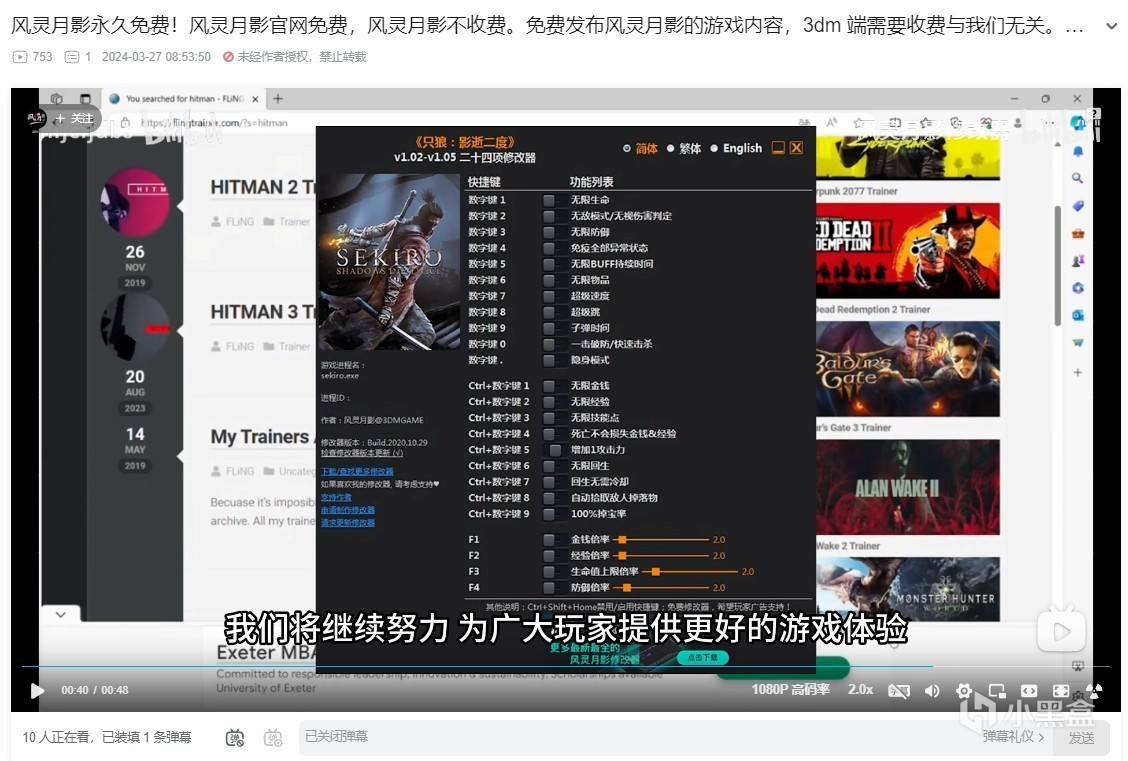The width and height of the screenshot is (1128, 761).
Task: Open the Edge profile icon
Action: pyautogui.click(x=1018, y=122)
